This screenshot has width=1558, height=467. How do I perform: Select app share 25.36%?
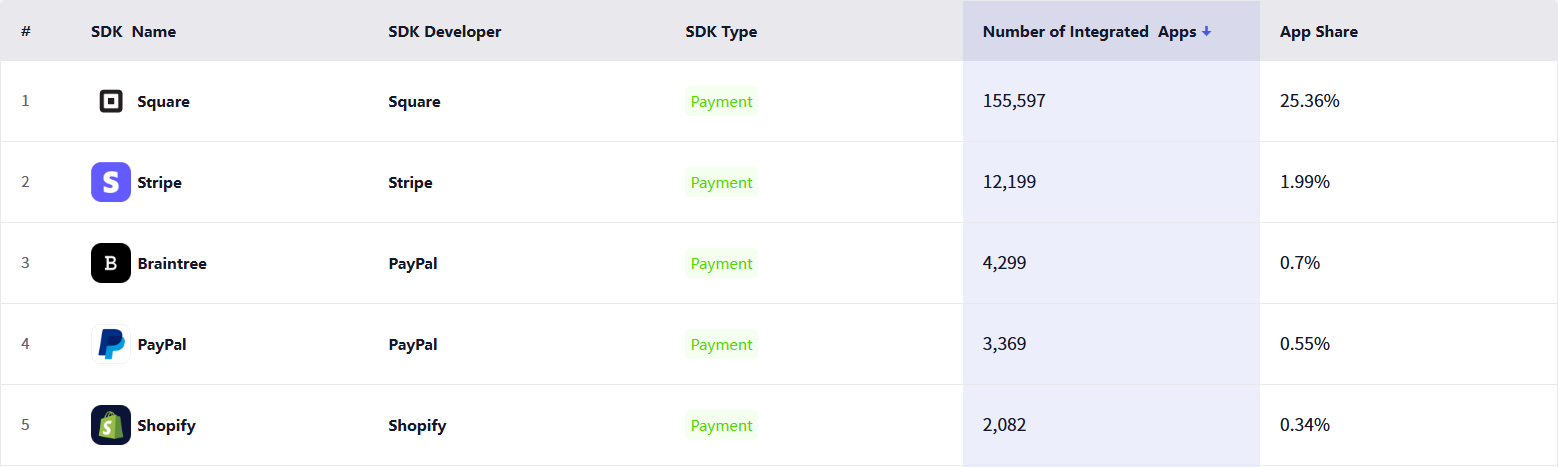point(1310,101)
